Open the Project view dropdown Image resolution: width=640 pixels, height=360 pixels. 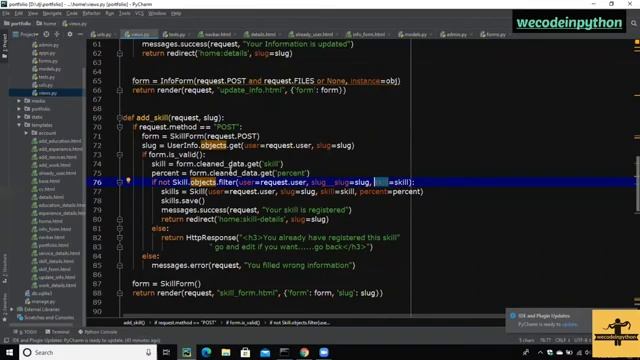pyautogui.click(x=26, y=35)
